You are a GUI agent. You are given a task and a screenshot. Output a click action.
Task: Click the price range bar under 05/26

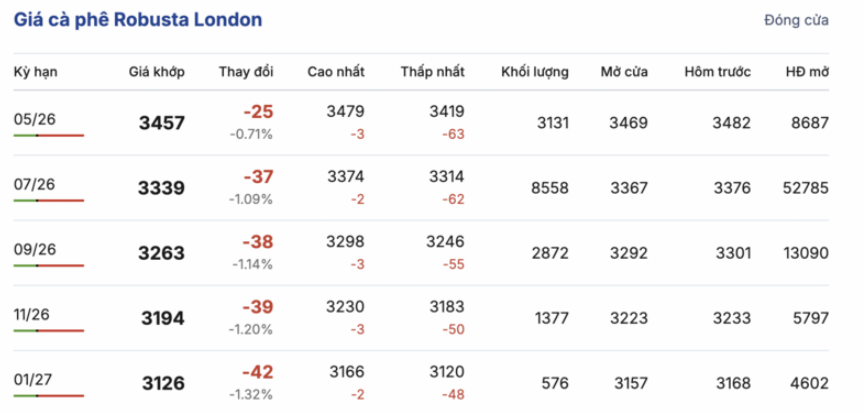click(x=49, y=135)
